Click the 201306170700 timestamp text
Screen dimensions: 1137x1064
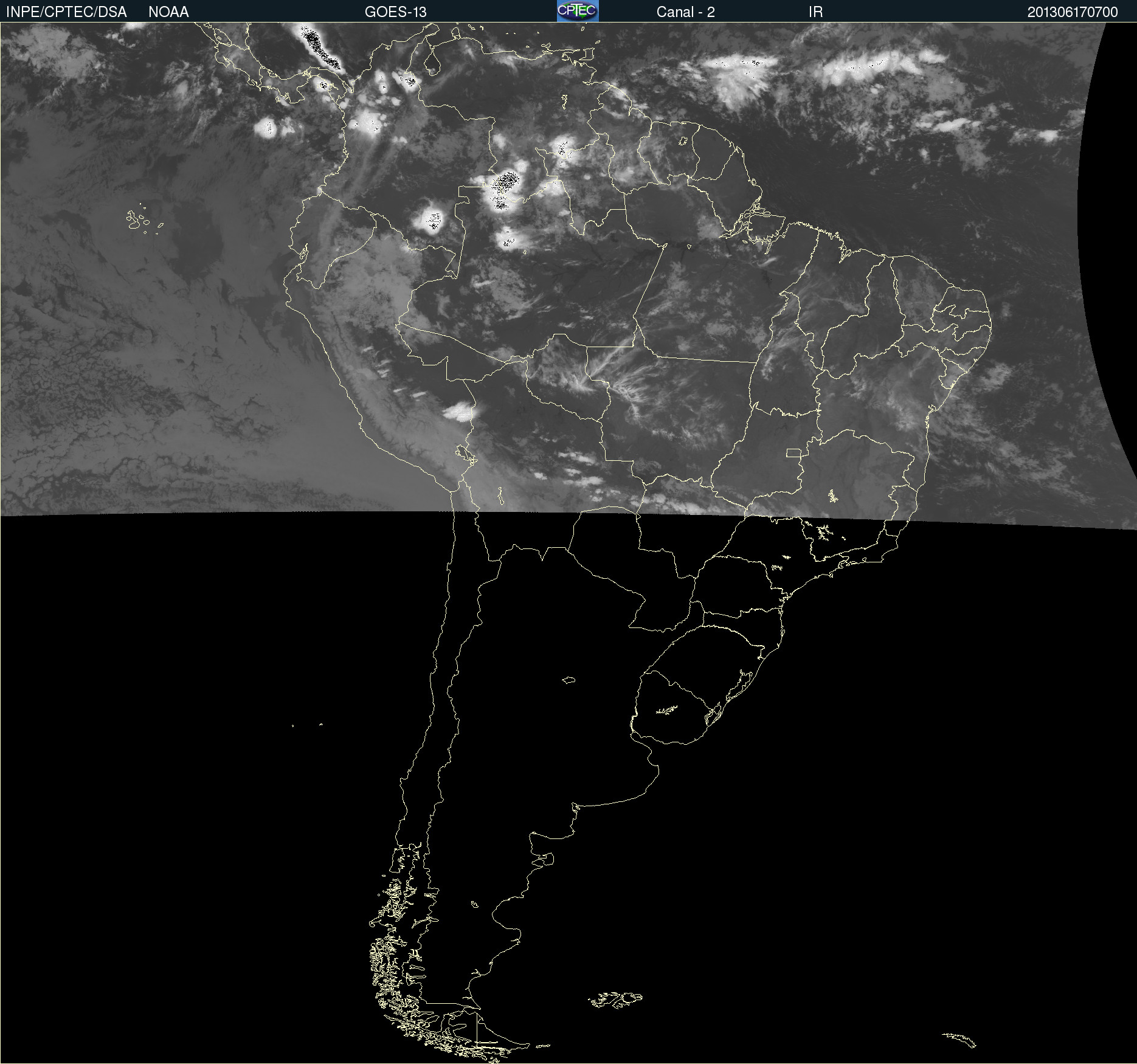(x=1073, y=12)
